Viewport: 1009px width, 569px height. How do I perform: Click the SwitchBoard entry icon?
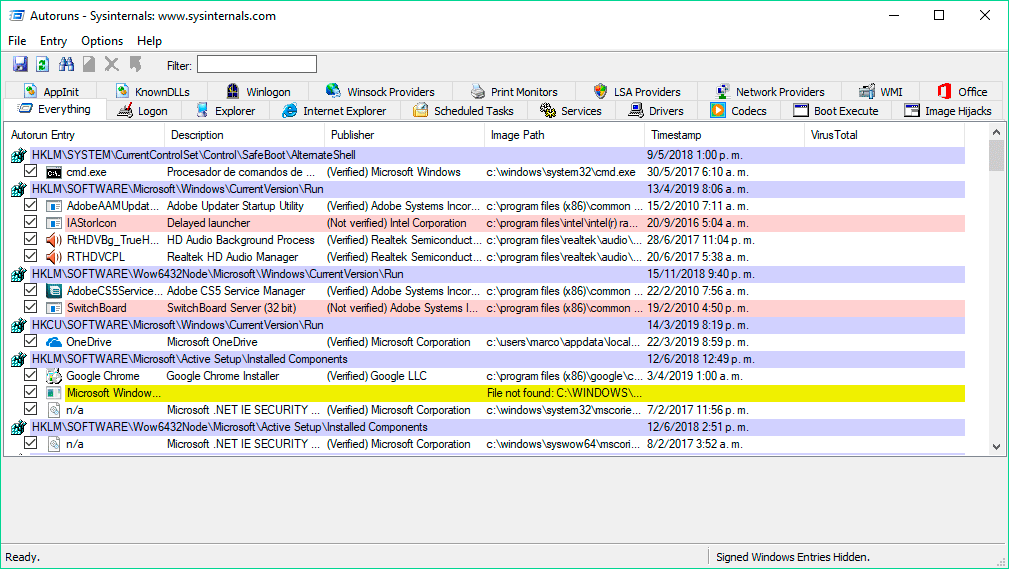pos(54,308)
